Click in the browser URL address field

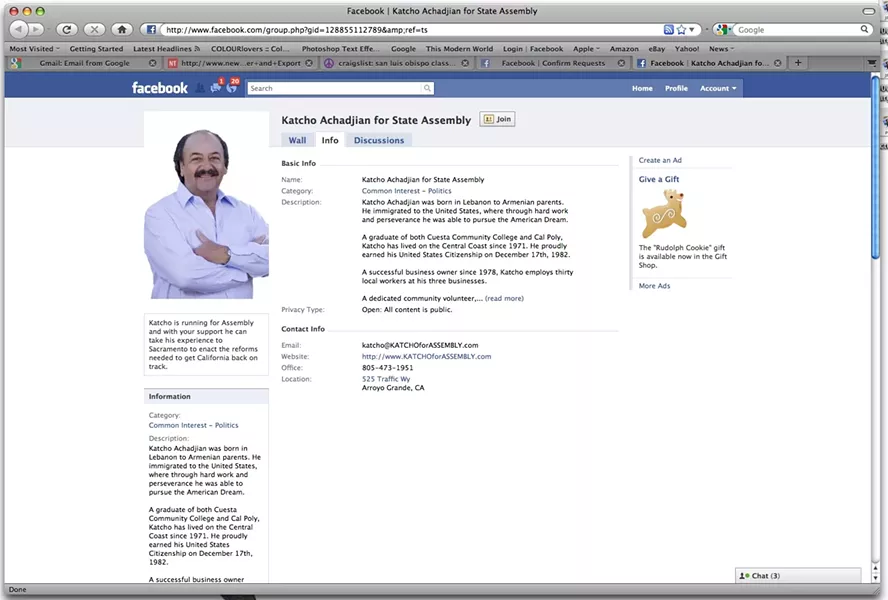tap(412, 29)
